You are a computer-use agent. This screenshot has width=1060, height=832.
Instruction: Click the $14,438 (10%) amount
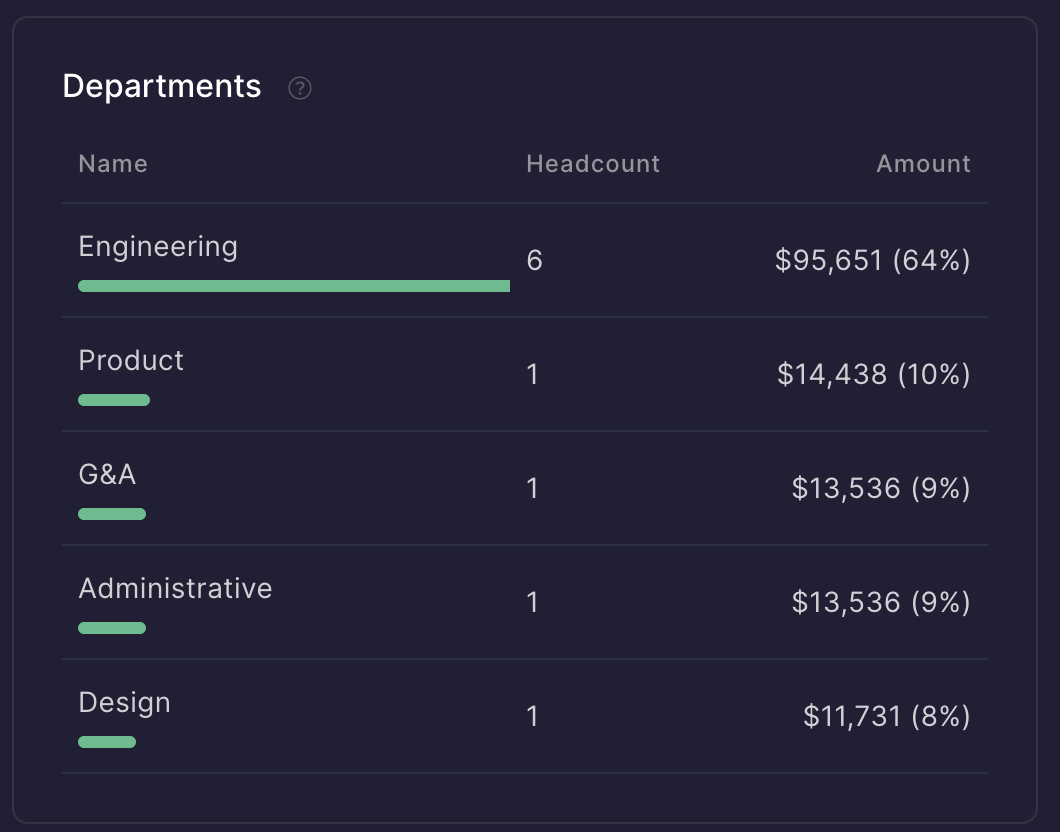point(873,375)
